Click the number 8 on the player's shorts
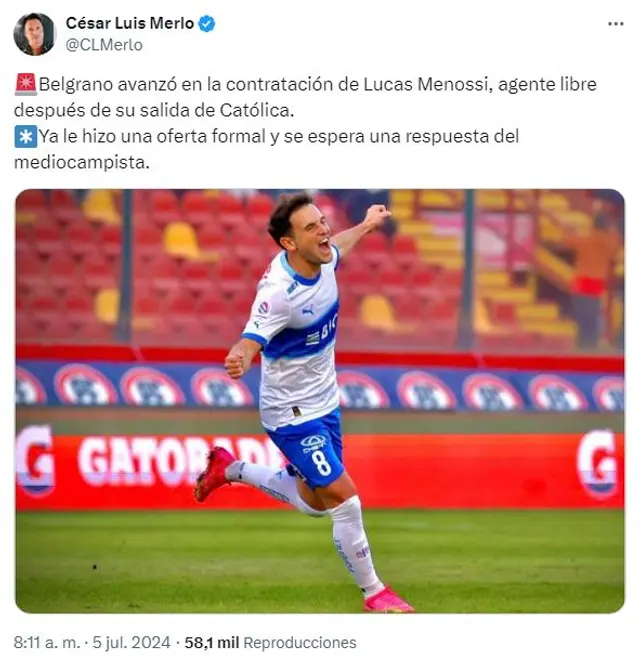Screen dimensions: 640x660 click(x=323, y=463)
